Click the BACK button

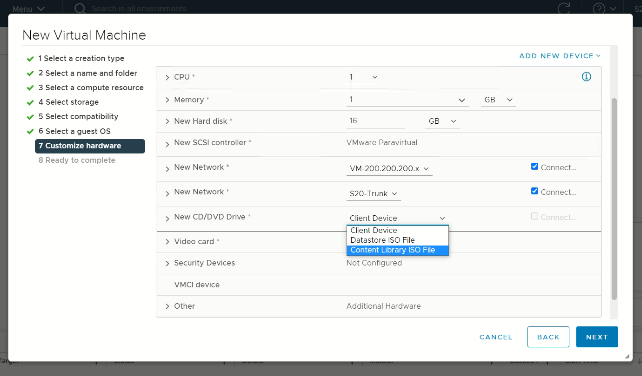pos(548,337)
